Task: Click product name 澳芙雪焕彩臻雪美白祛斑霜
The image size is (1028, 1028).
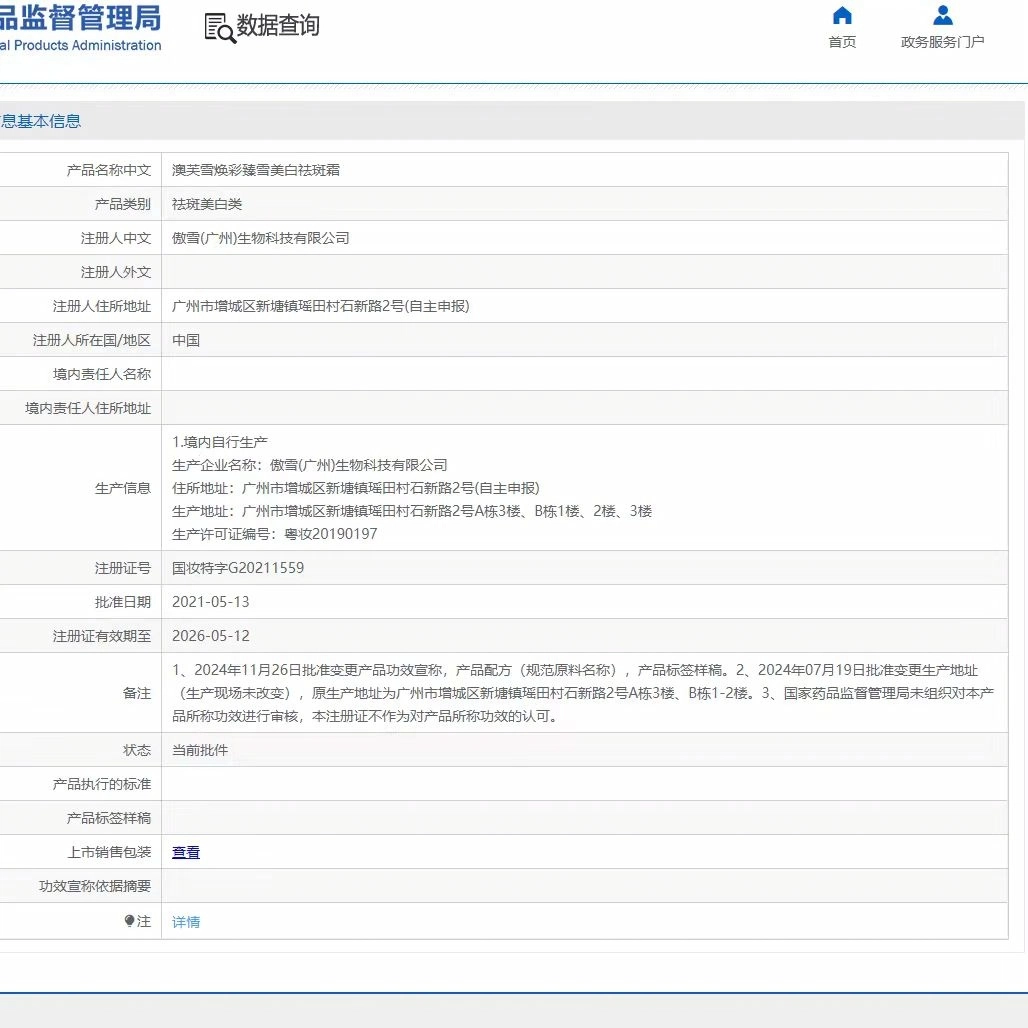Action: tap(256, 170)
